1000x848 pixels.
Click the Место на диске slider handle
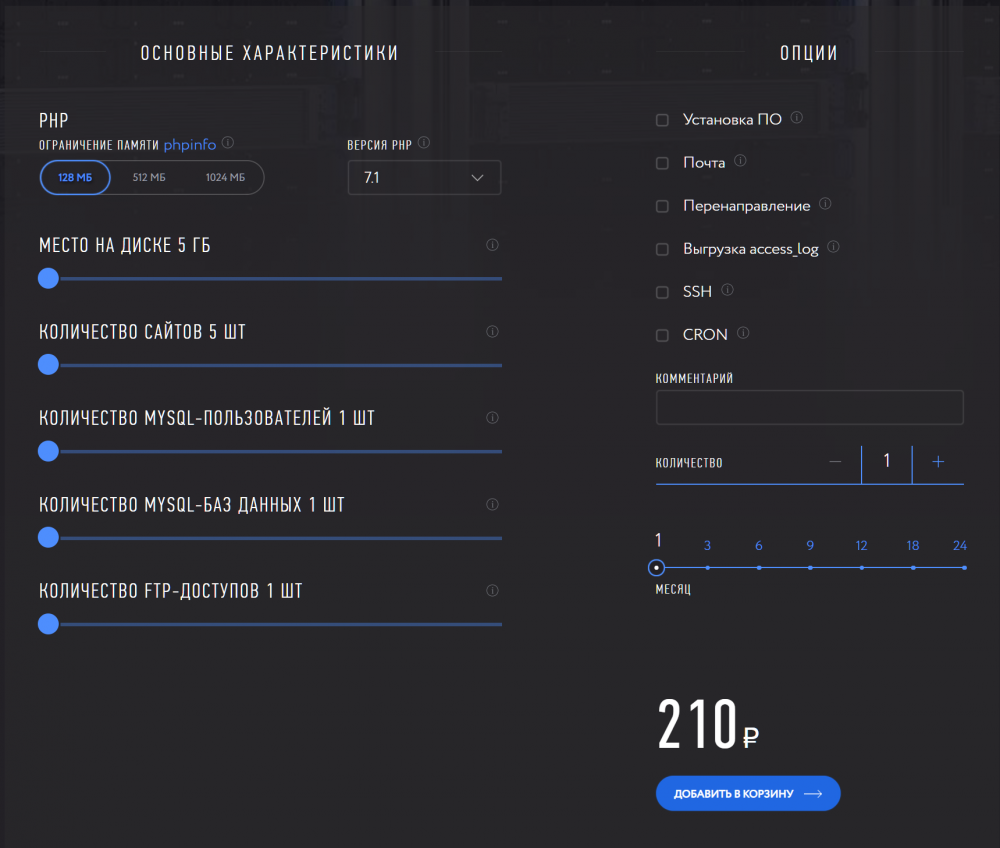48,279
